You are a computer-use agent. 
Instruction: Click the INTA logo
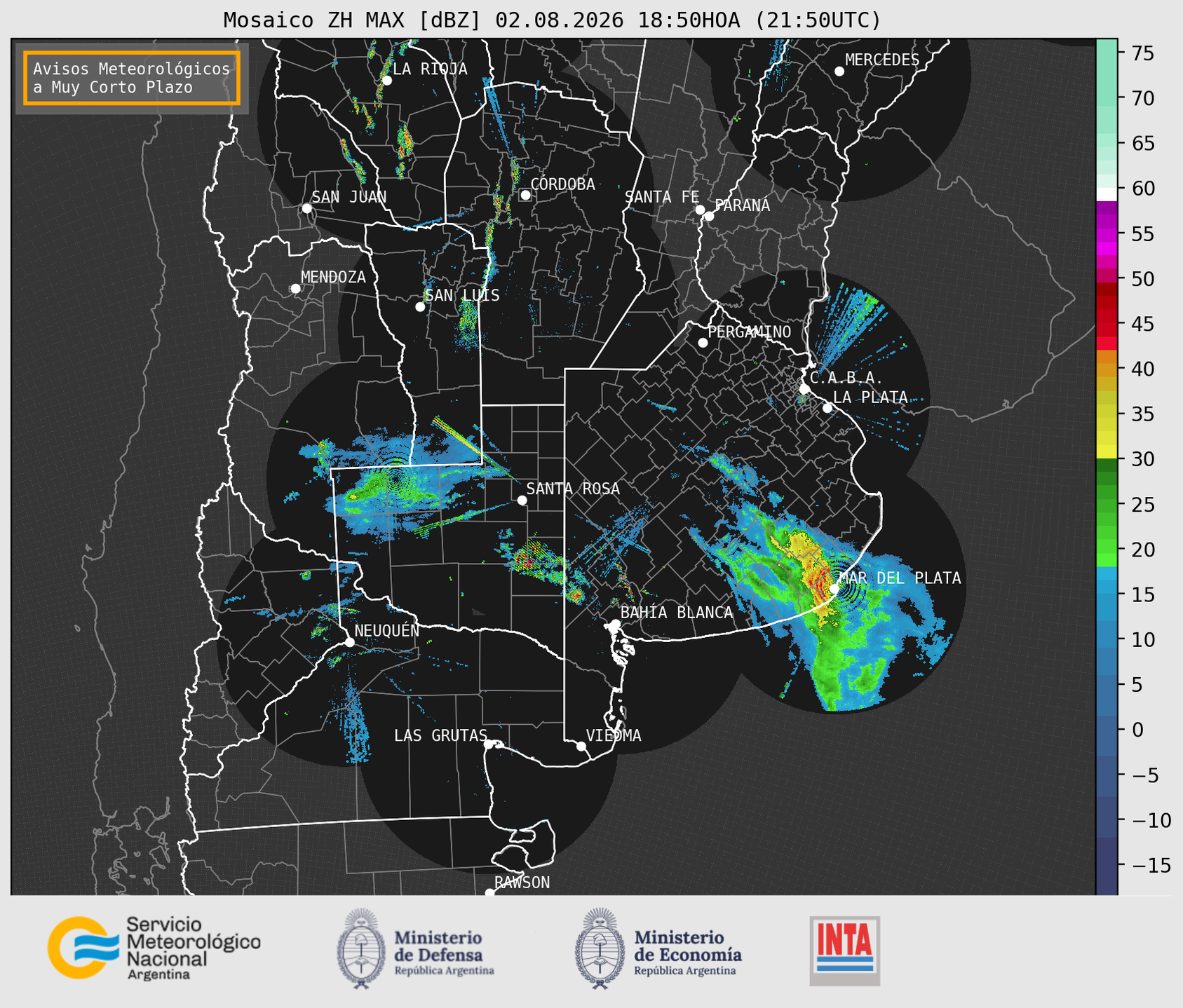844,951
